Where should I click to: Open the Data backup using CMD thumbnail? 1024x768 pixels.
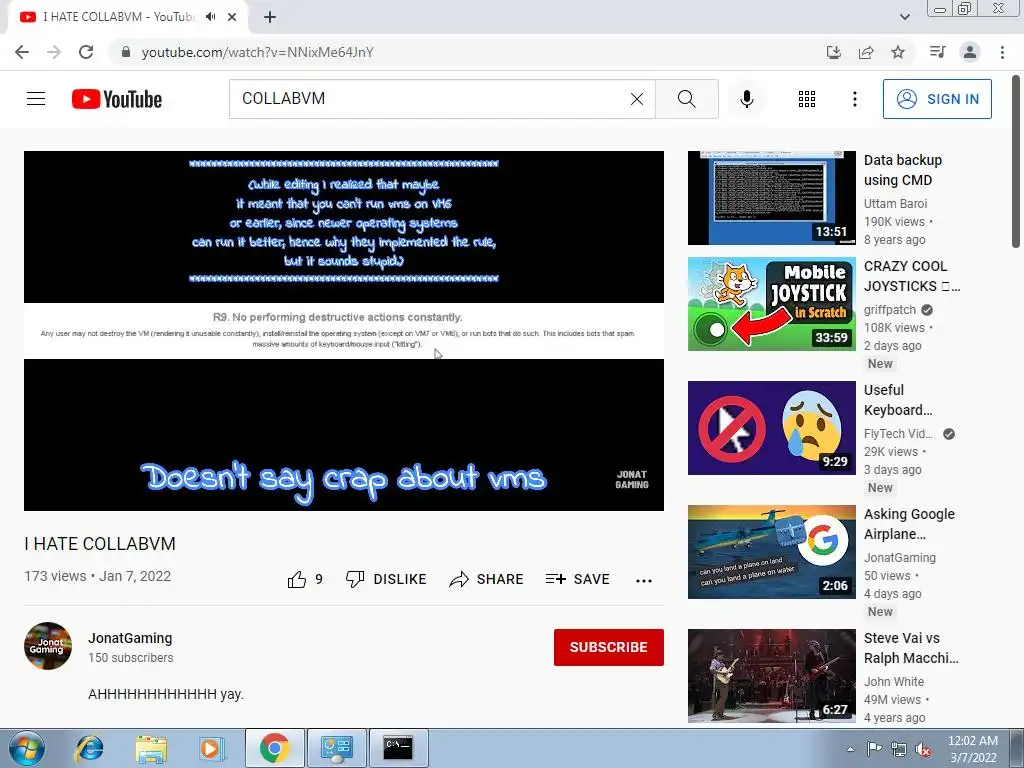(771, 198)
